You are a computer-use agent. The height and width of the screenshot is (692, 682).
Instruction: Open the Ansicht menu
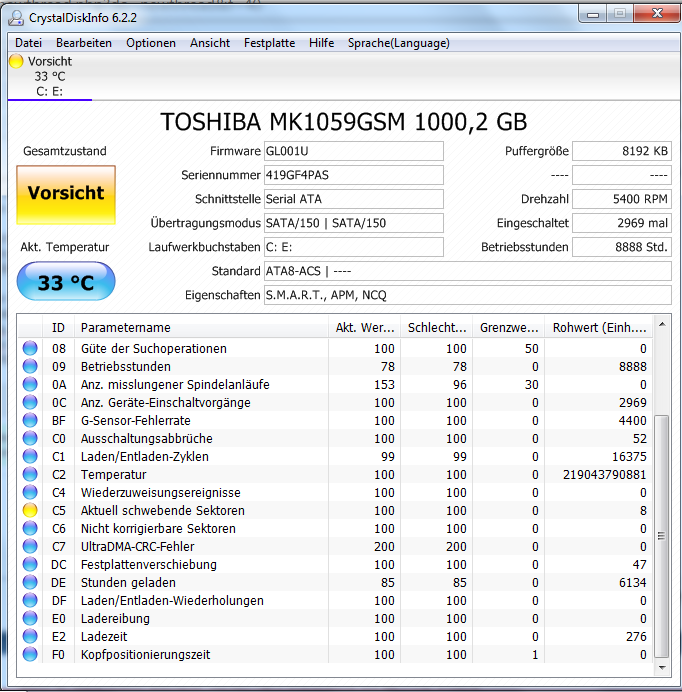tap(210, 43)
